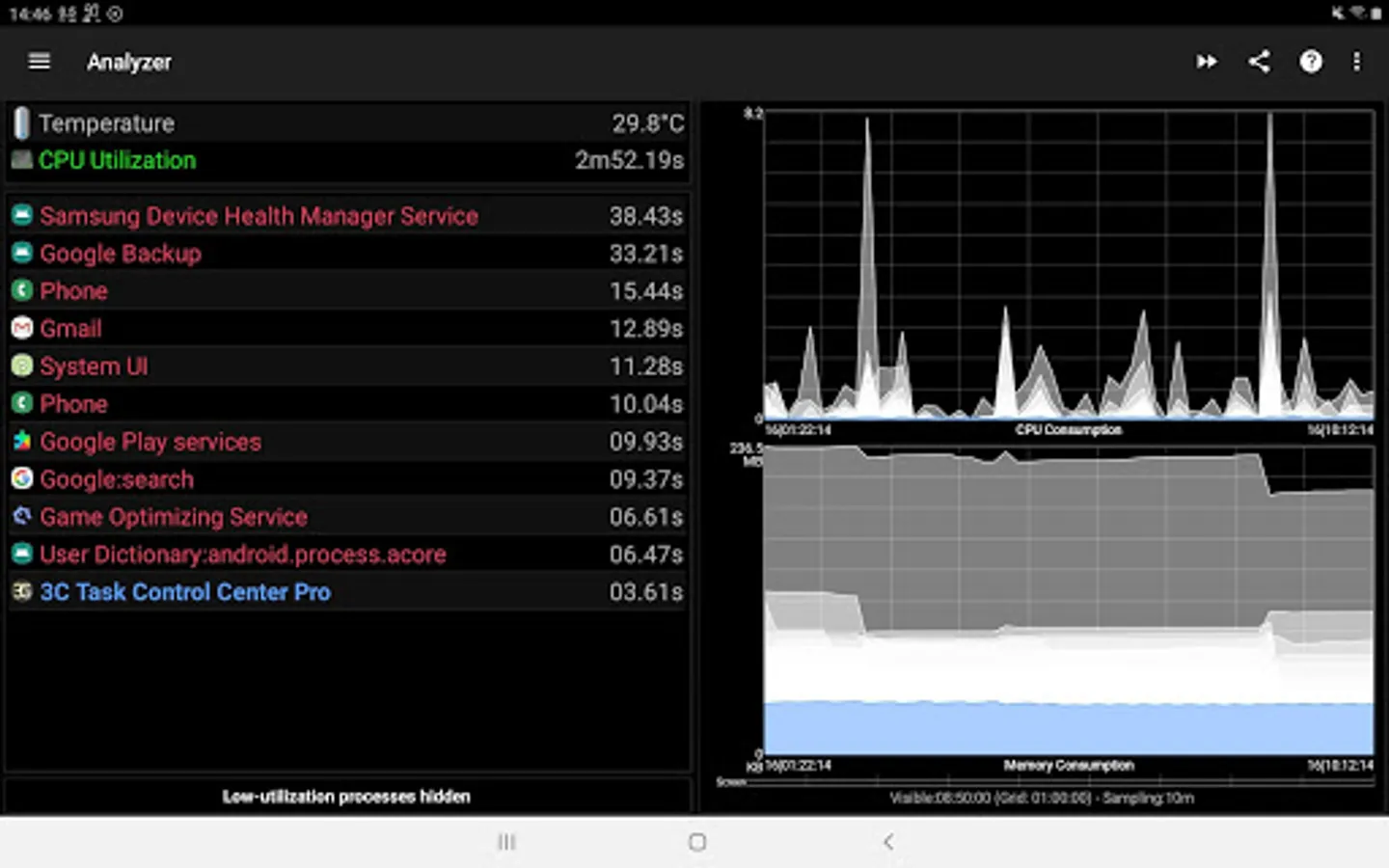Open the three-dot overflow menu
Image resolution: width=1389 pixels, height=868 pixels.
pyautogui.click(x=1356, y=62)
